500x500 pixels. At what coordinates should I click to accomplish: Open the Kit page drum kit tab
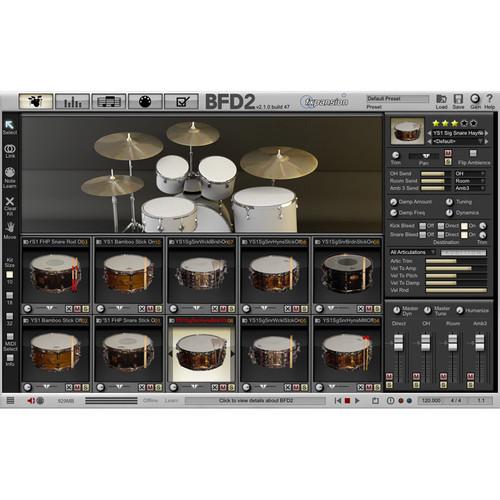point(36,101)
